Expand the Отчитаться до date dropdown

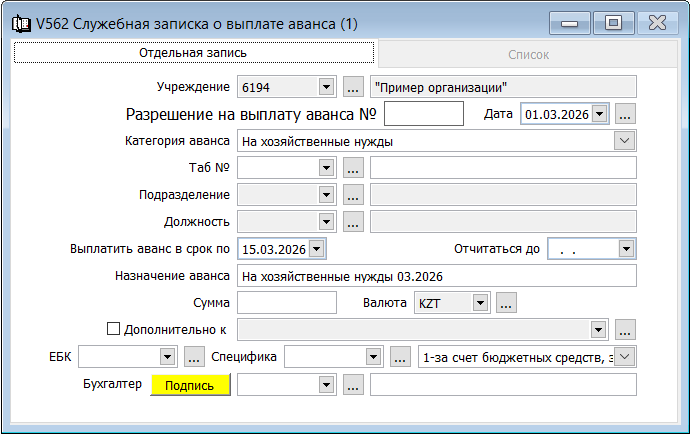(625, 248)
